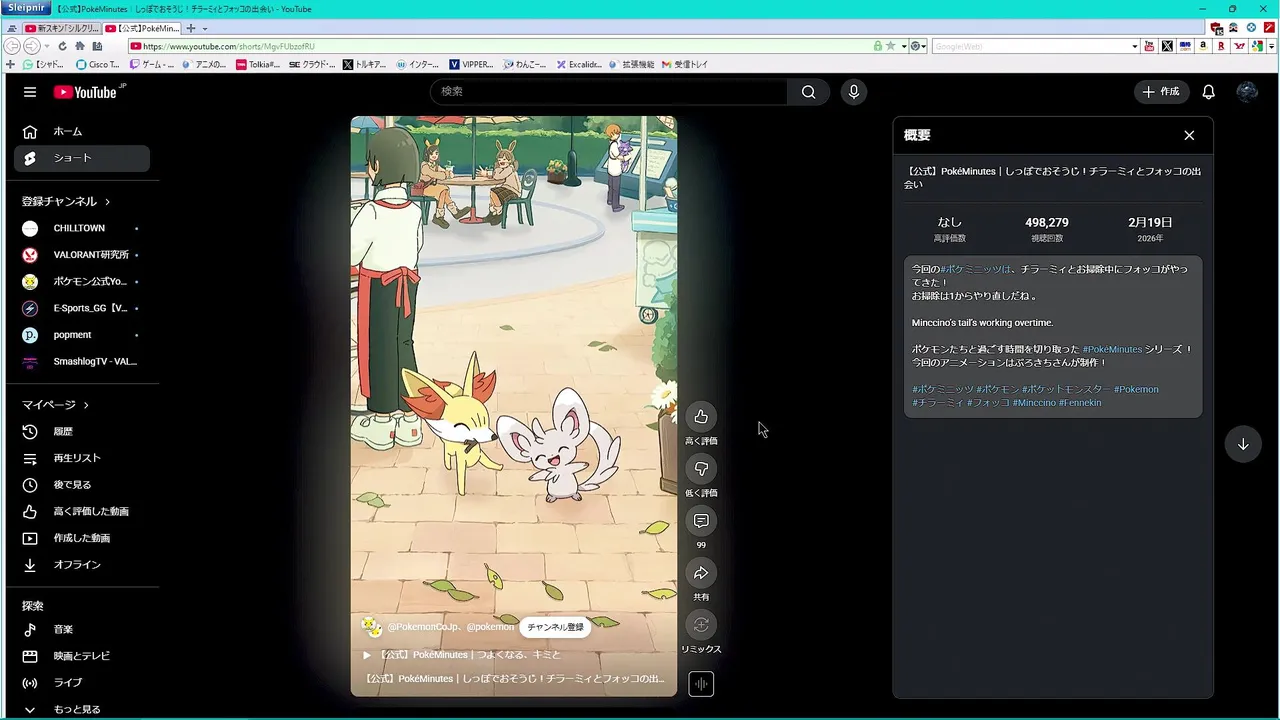Close the 概要 description panel
This screenshot has width=1280, height=720.
point(1189,135)
